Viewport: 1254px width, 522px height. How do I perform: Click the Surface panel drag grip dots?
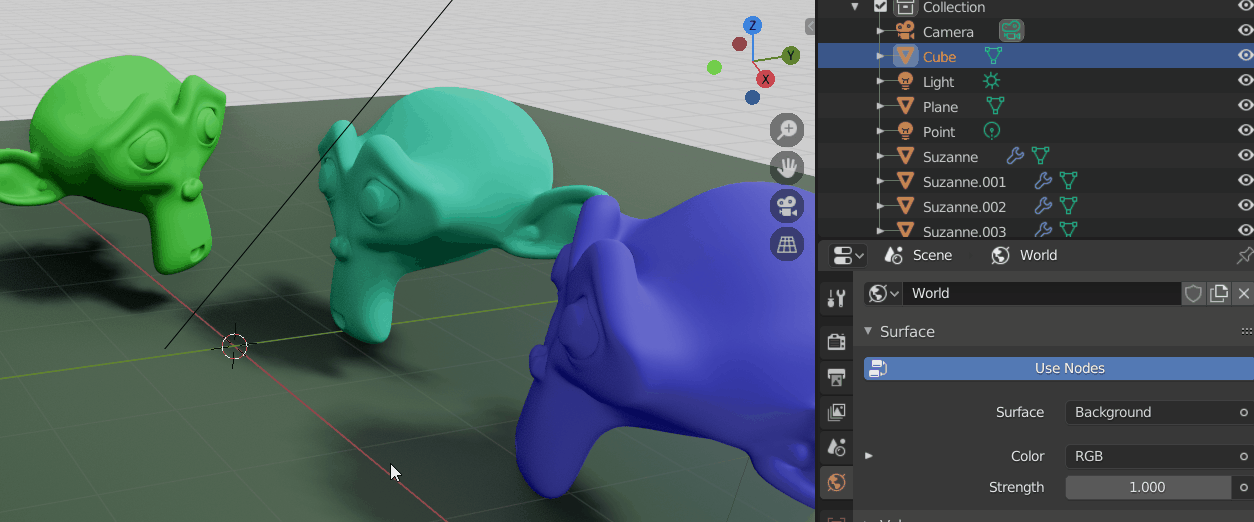pyautogui.click(x=1246, y=331)
